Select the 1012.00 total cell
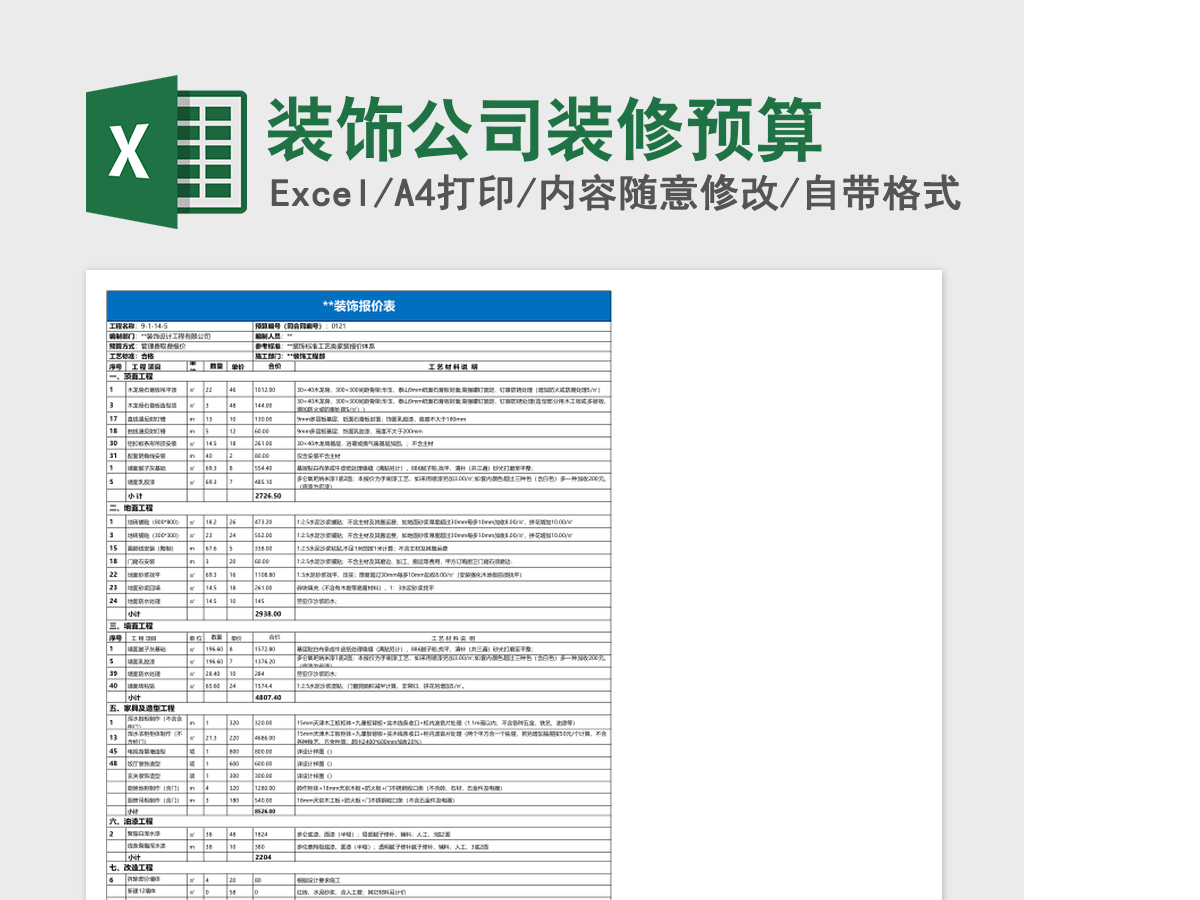The image size is (1200, 900). [x=273, y=389]
